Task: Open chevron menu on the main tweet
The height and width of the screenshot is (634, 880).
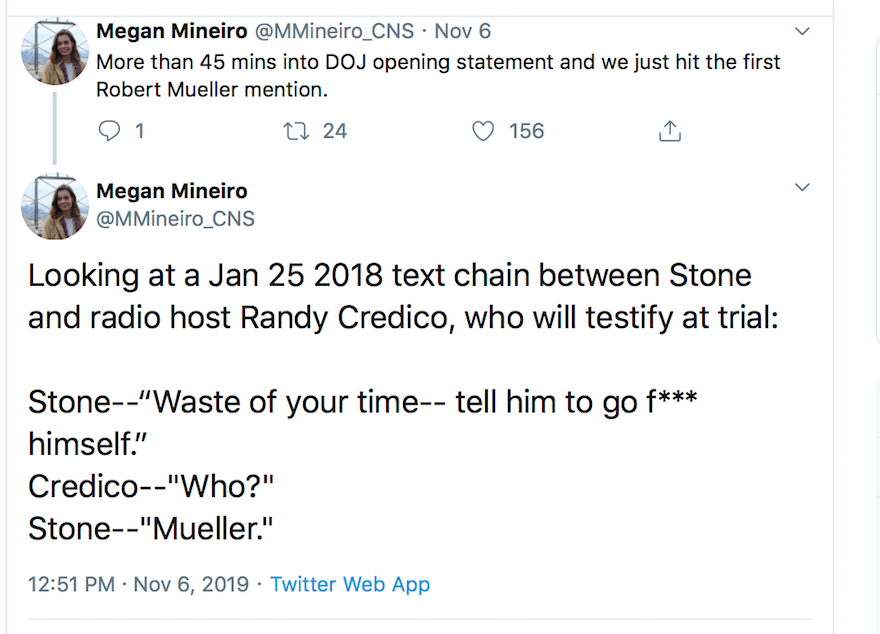Action: point(802,188)
